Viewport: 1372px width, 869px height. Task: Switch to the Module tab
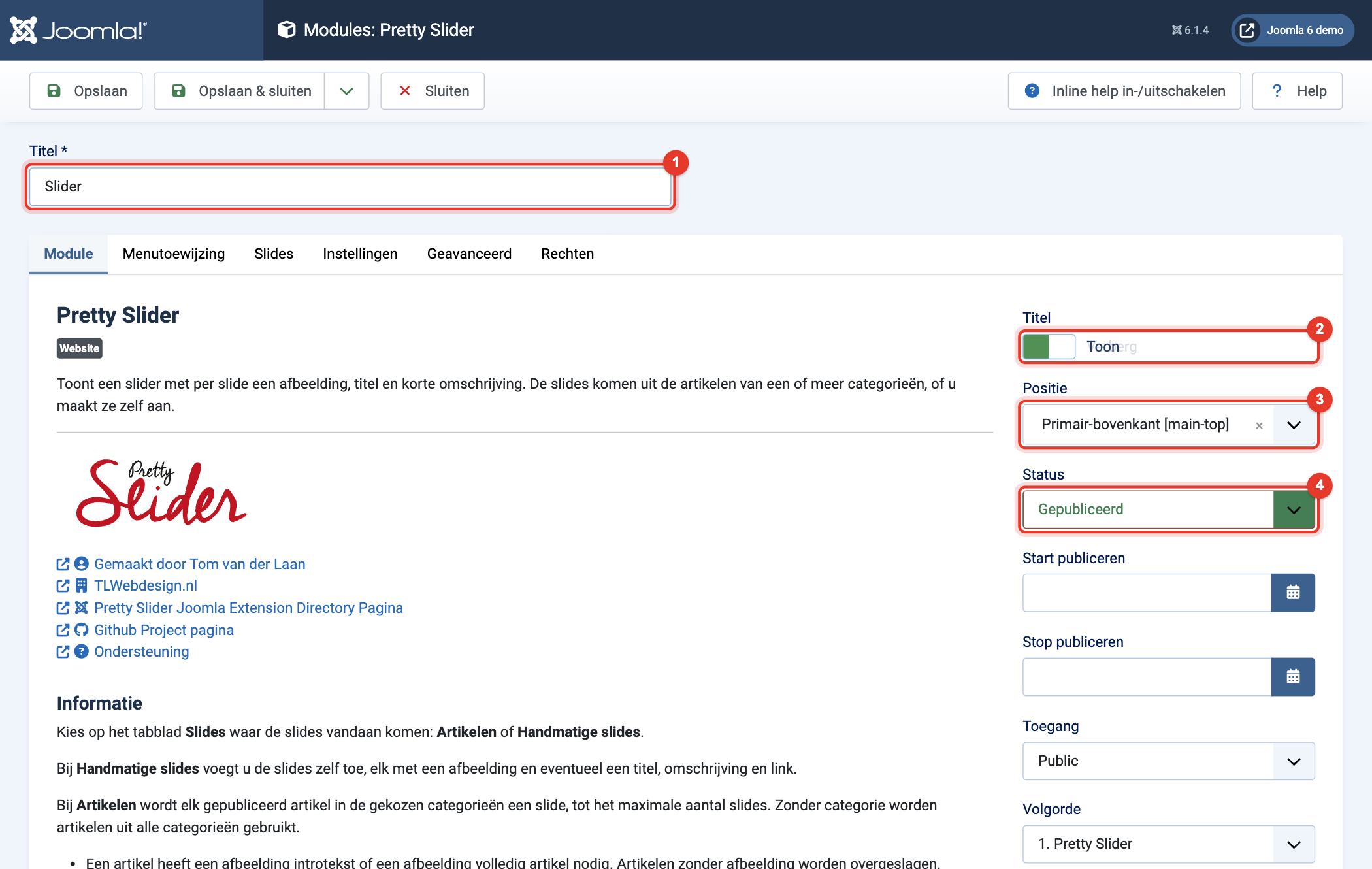tap(69, 254)
